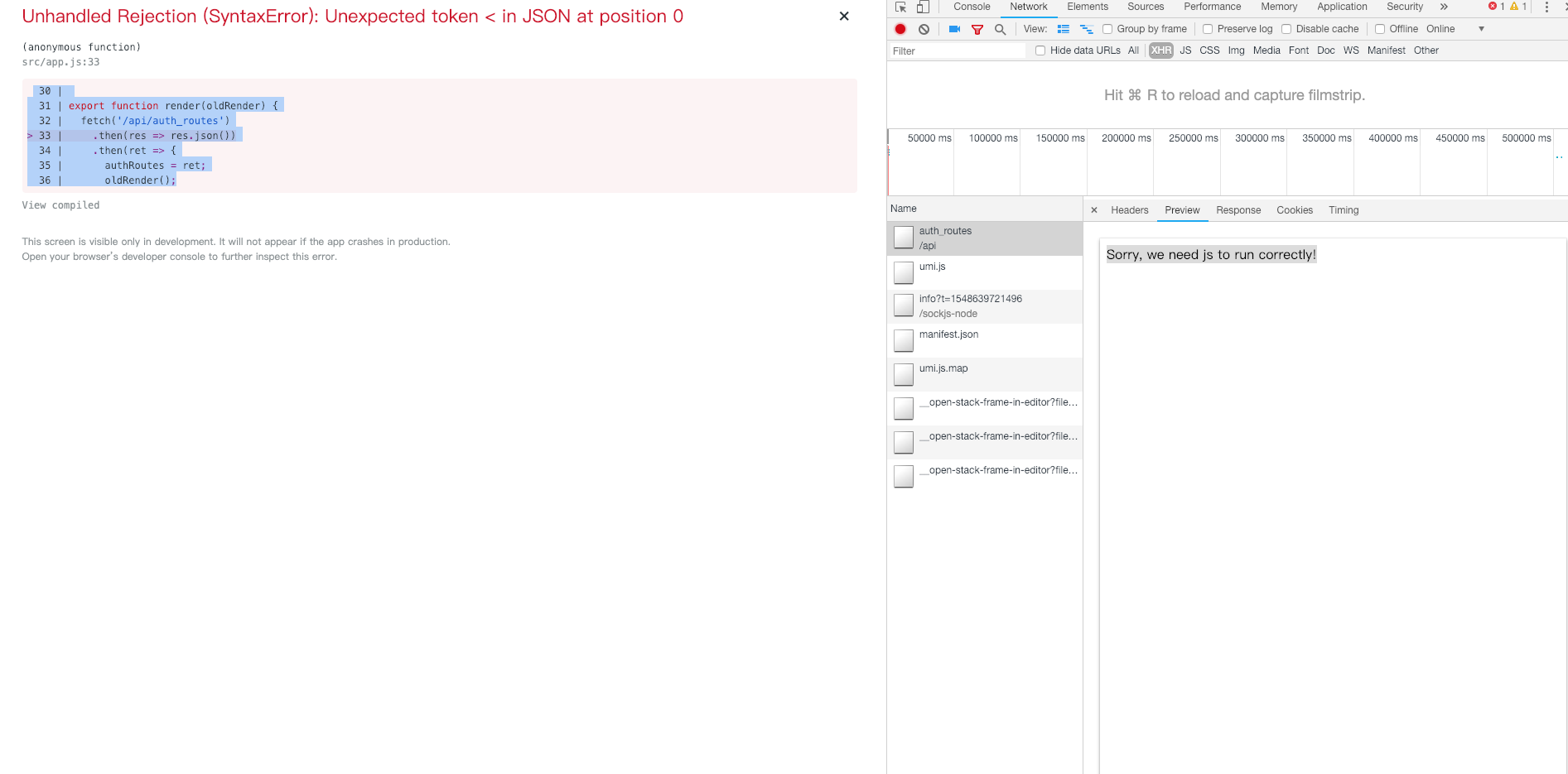
Task: Filter requests by CSS type
Action: point(1209,50)
